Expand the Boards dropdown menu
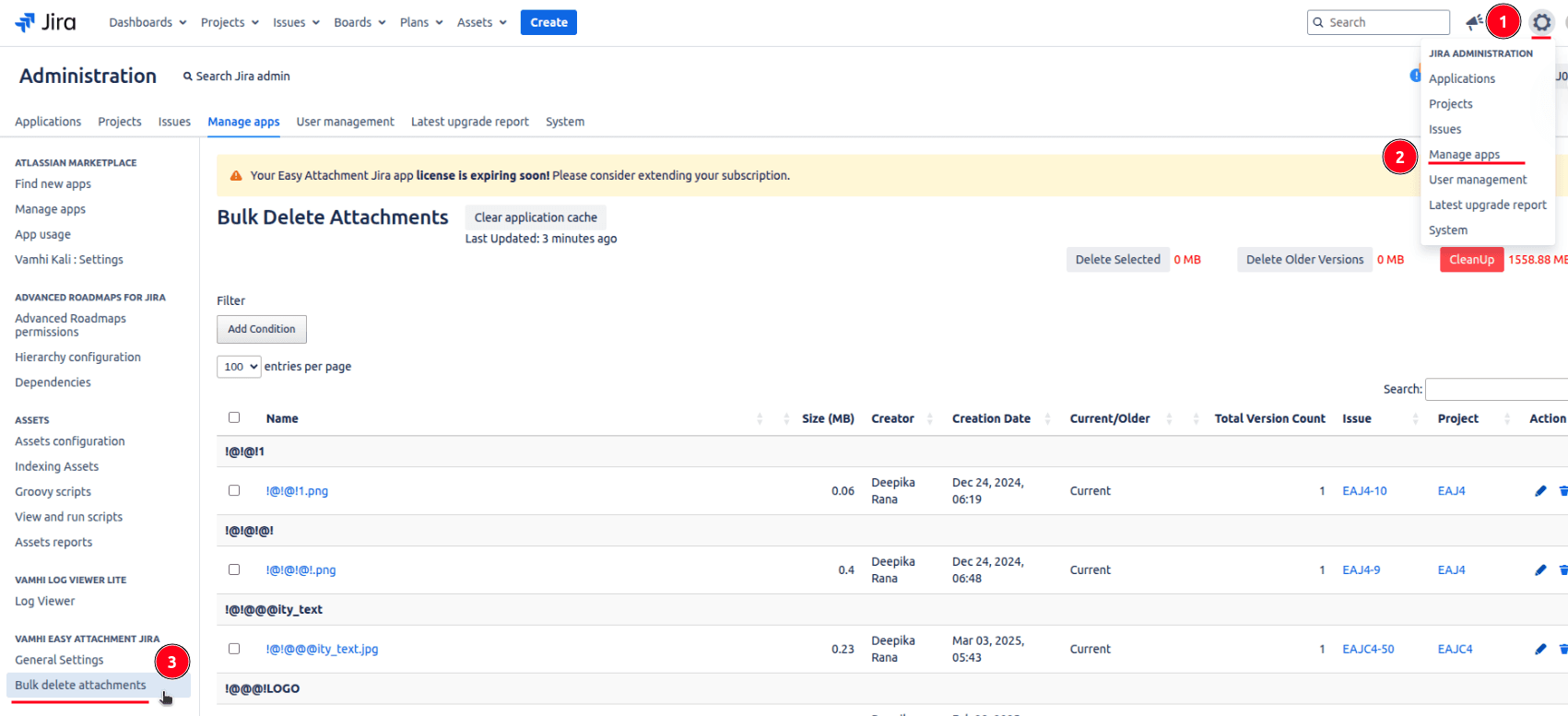The width and height of the screenshot is (1568, 716). [x=359, y=22]
